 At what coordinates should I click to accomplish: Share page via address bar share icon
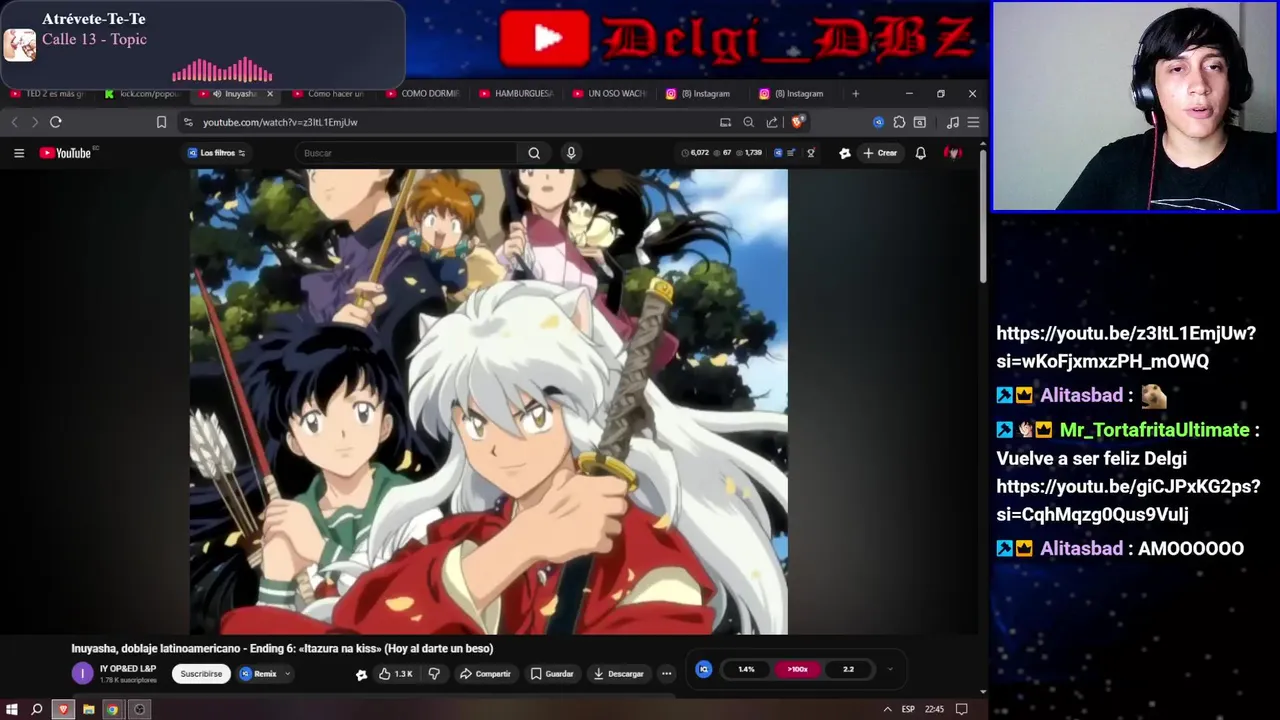[x=772, y=122]
